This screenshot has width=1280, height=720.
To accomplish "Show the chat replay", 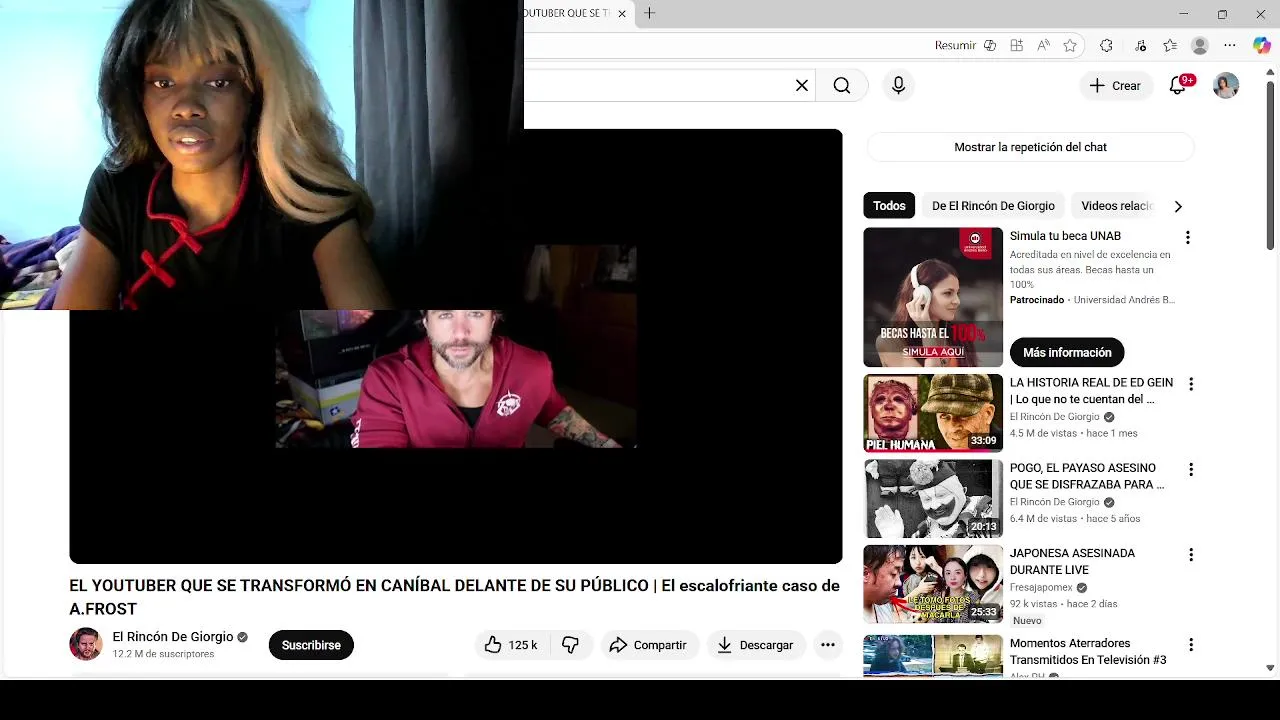I will click(x=1030, y=147).
